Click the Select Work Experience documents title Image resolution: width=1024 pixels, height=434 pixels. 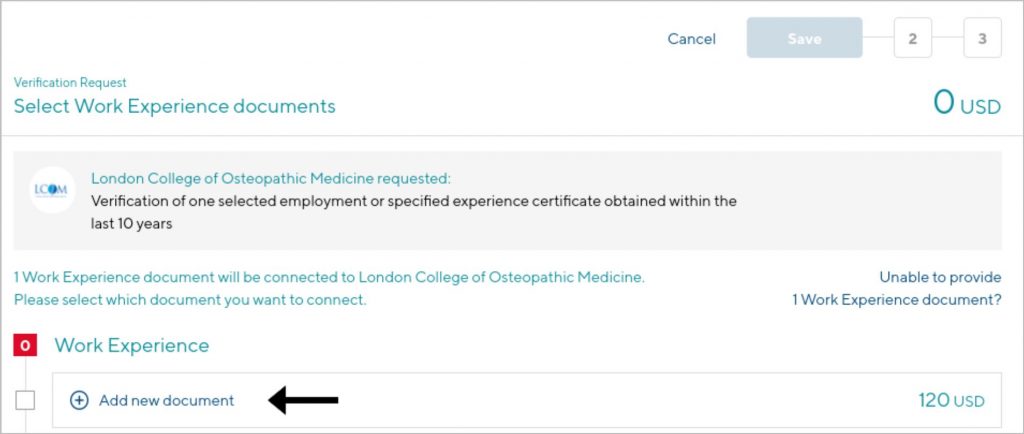(174, 106)
